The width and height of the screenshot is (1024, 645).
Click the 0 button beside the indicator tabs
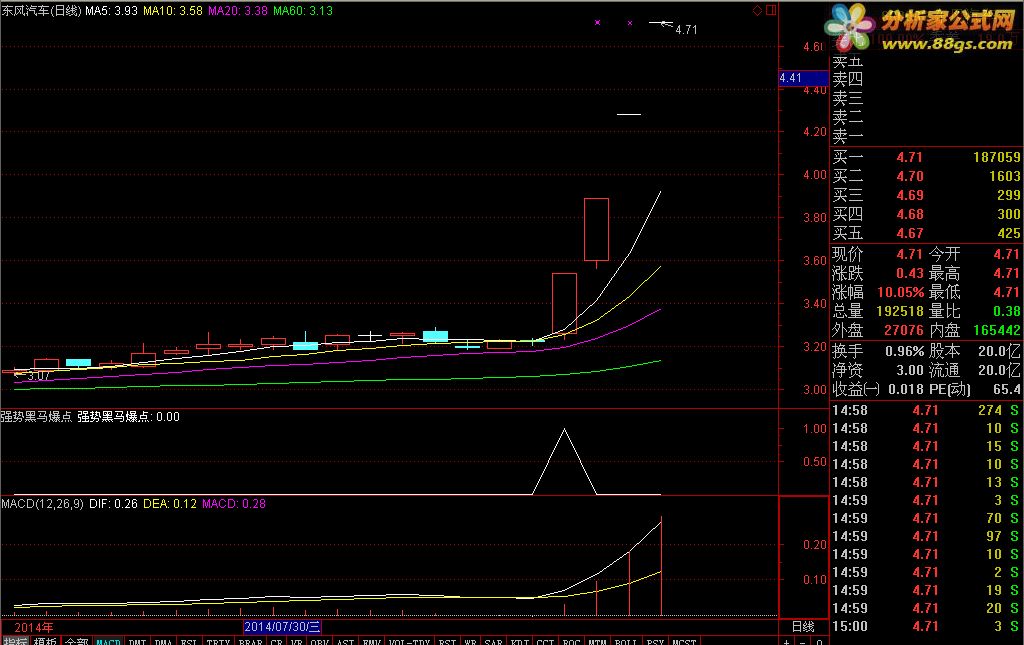click(x=820, y=642)
